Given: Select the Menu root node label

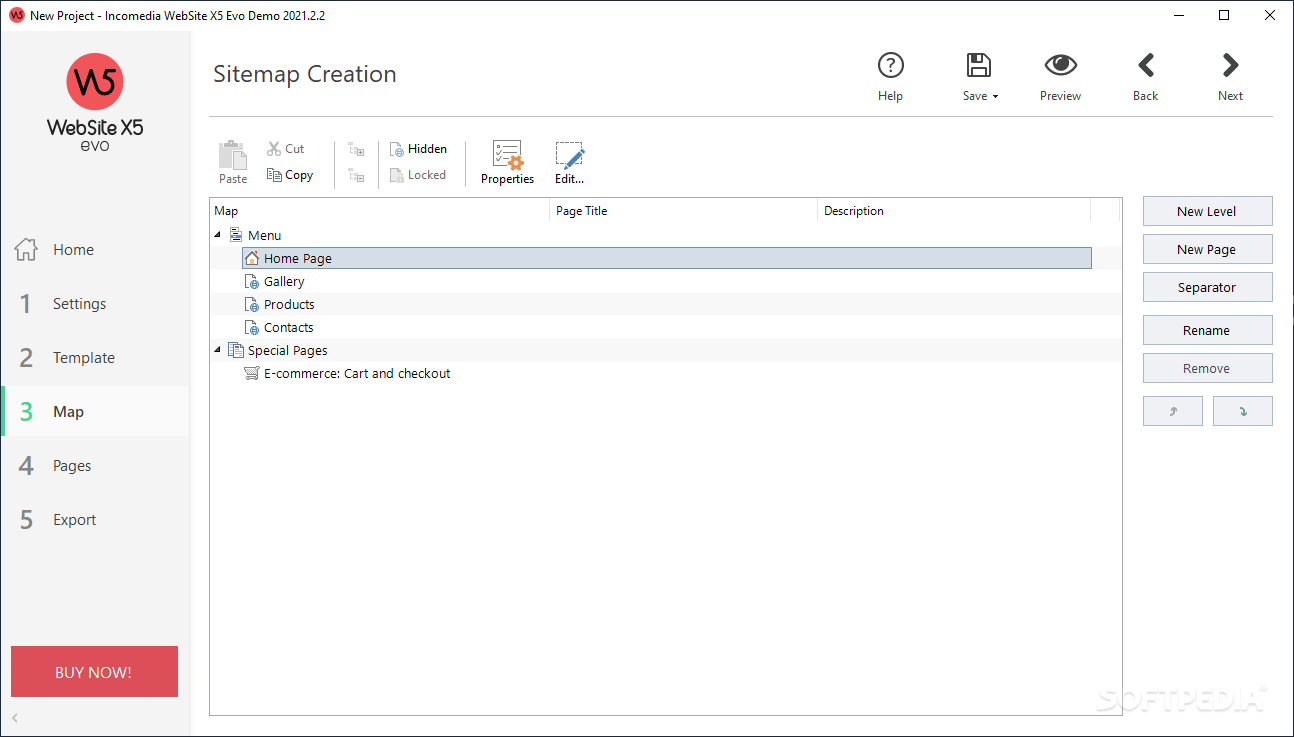Looking at the screenshot, I should click(265, 236).
